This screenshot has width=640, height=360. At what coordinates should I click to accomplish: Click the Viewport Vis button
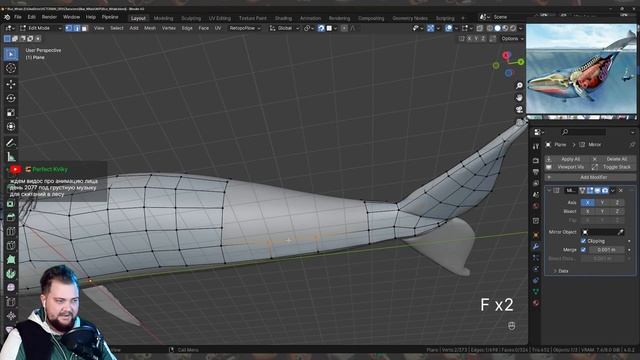567,167
